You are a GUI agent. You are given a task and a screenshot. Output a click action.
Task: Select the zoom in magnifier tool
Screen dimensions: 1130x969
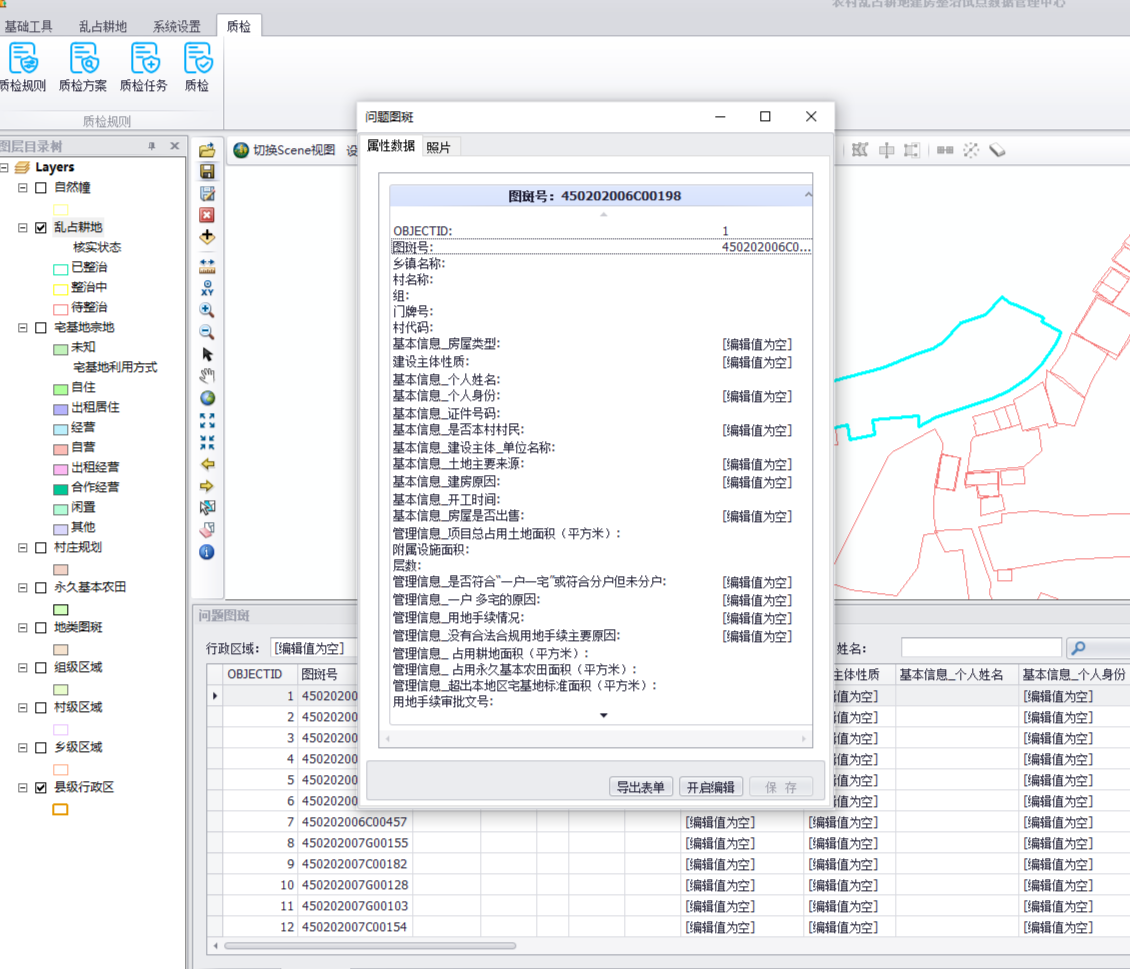[x=207, y=311]
